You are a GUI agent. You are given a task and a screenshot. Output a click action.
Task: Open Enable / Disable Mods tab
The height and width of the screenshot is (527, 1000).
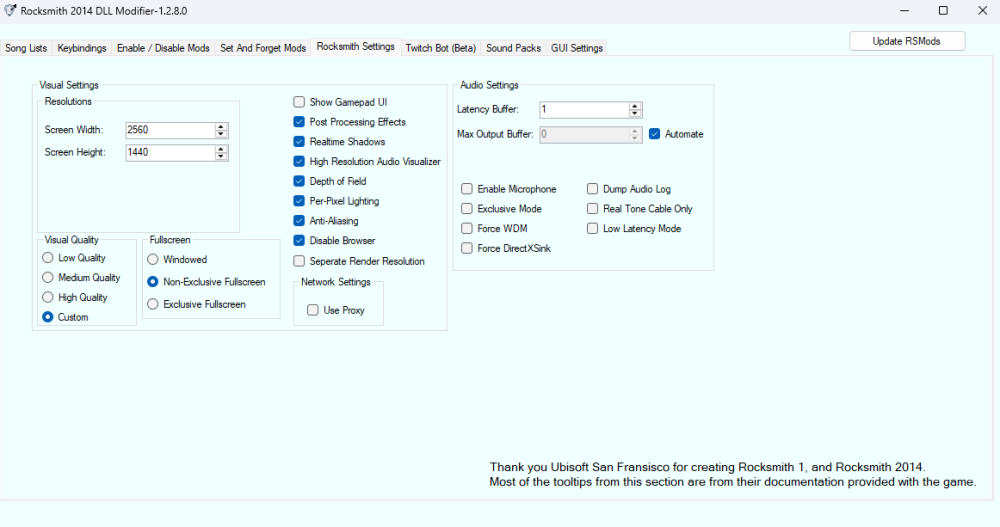[163, 48]
